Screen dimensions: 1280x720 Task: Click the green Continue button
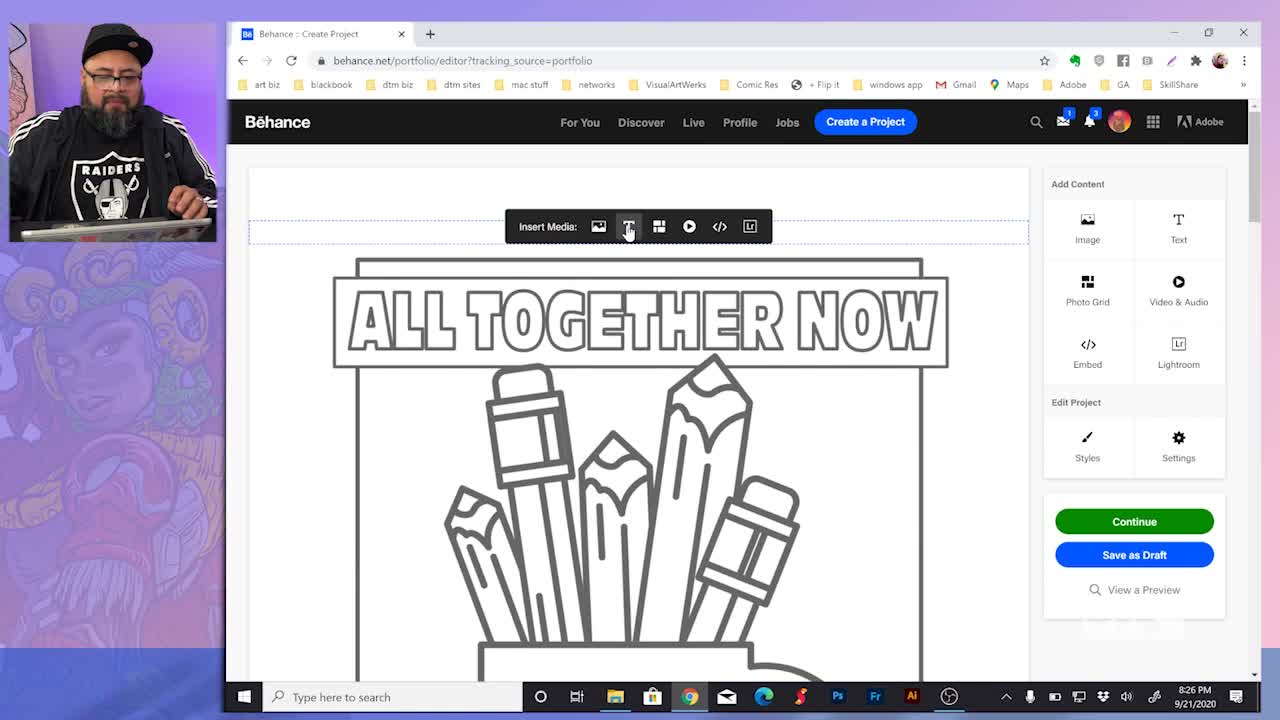(x=1134, y=522)
